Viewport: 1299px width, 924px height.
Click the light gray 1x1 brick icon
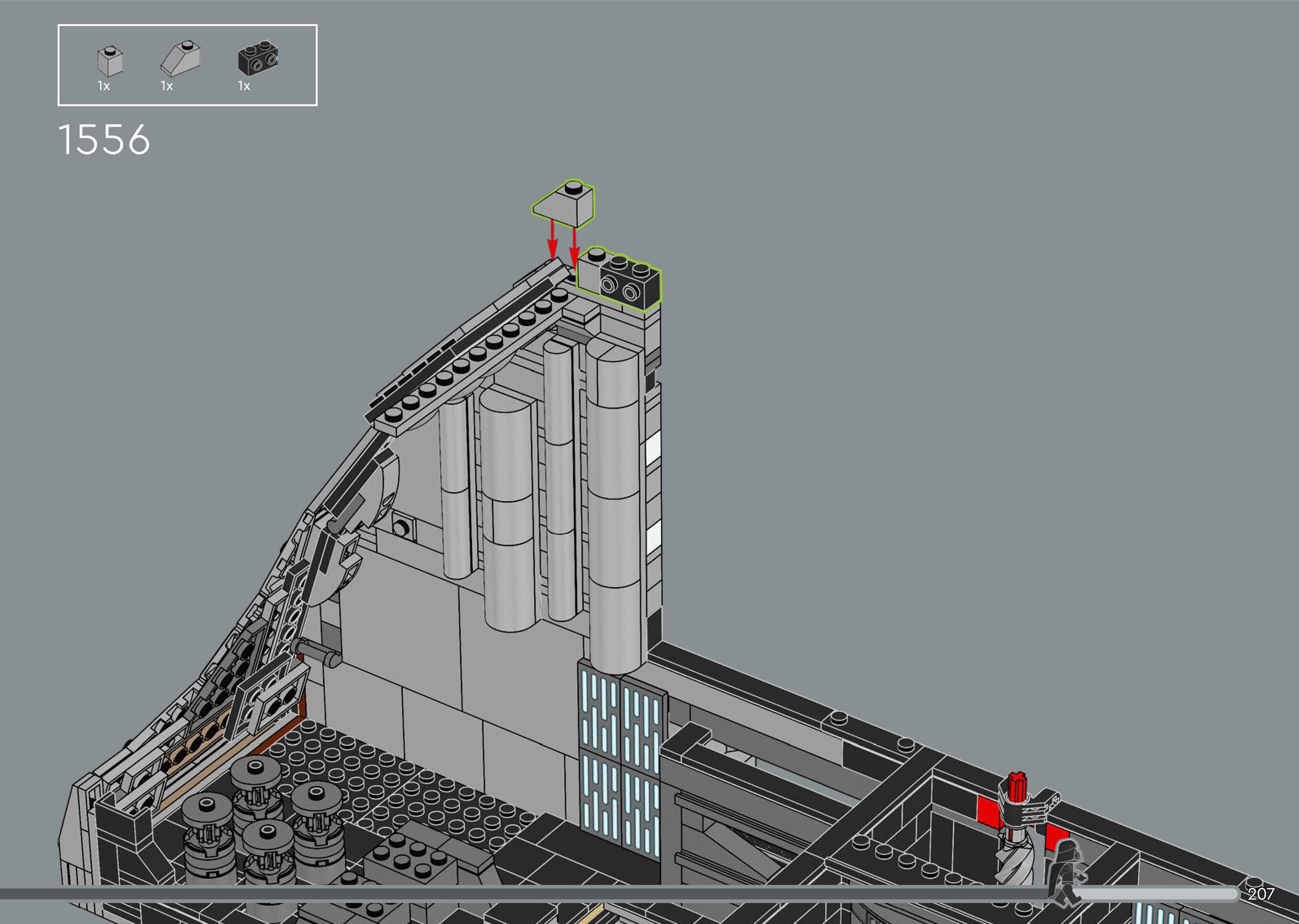(110, 62)
